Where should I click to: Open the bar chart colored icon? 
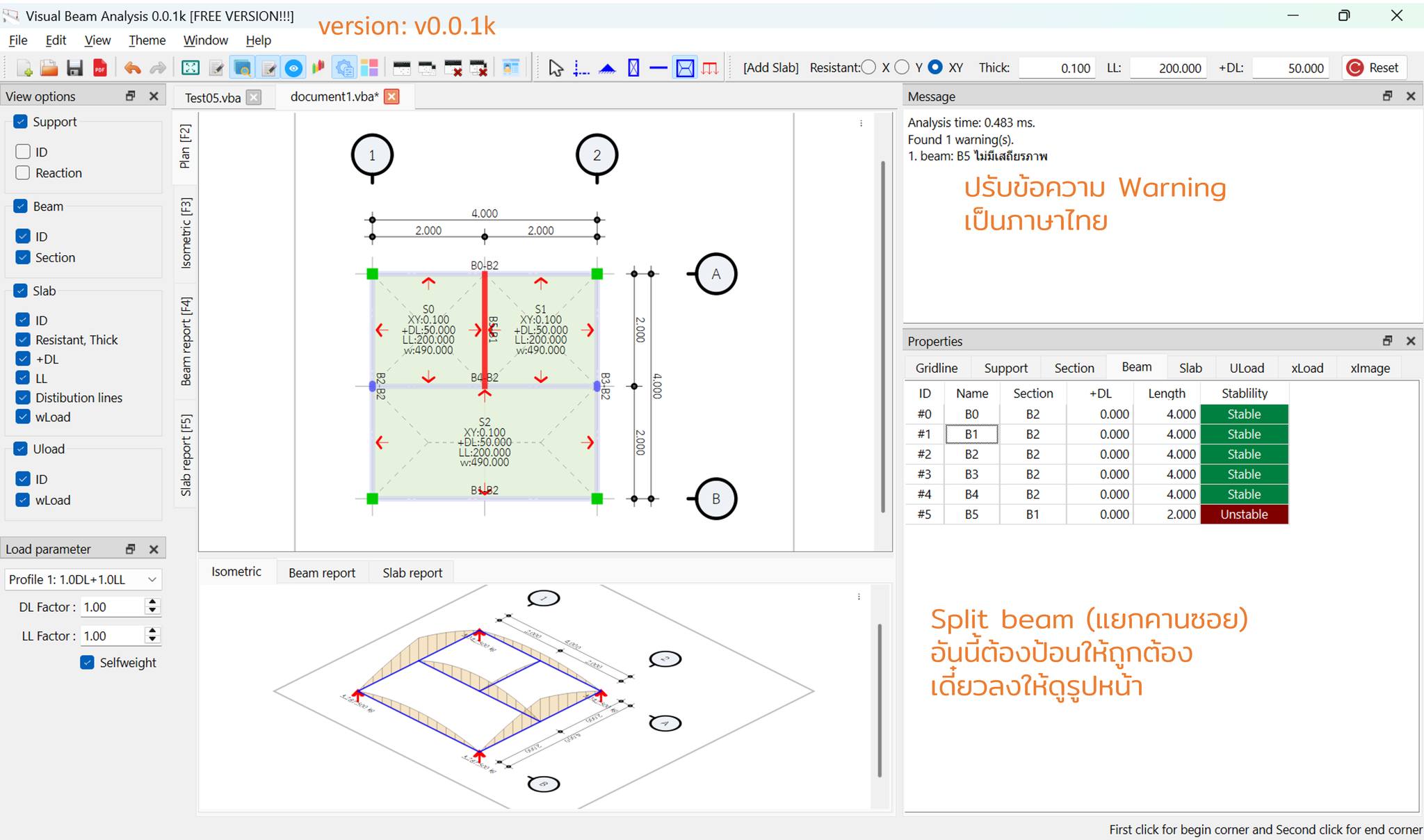[318, 68]
